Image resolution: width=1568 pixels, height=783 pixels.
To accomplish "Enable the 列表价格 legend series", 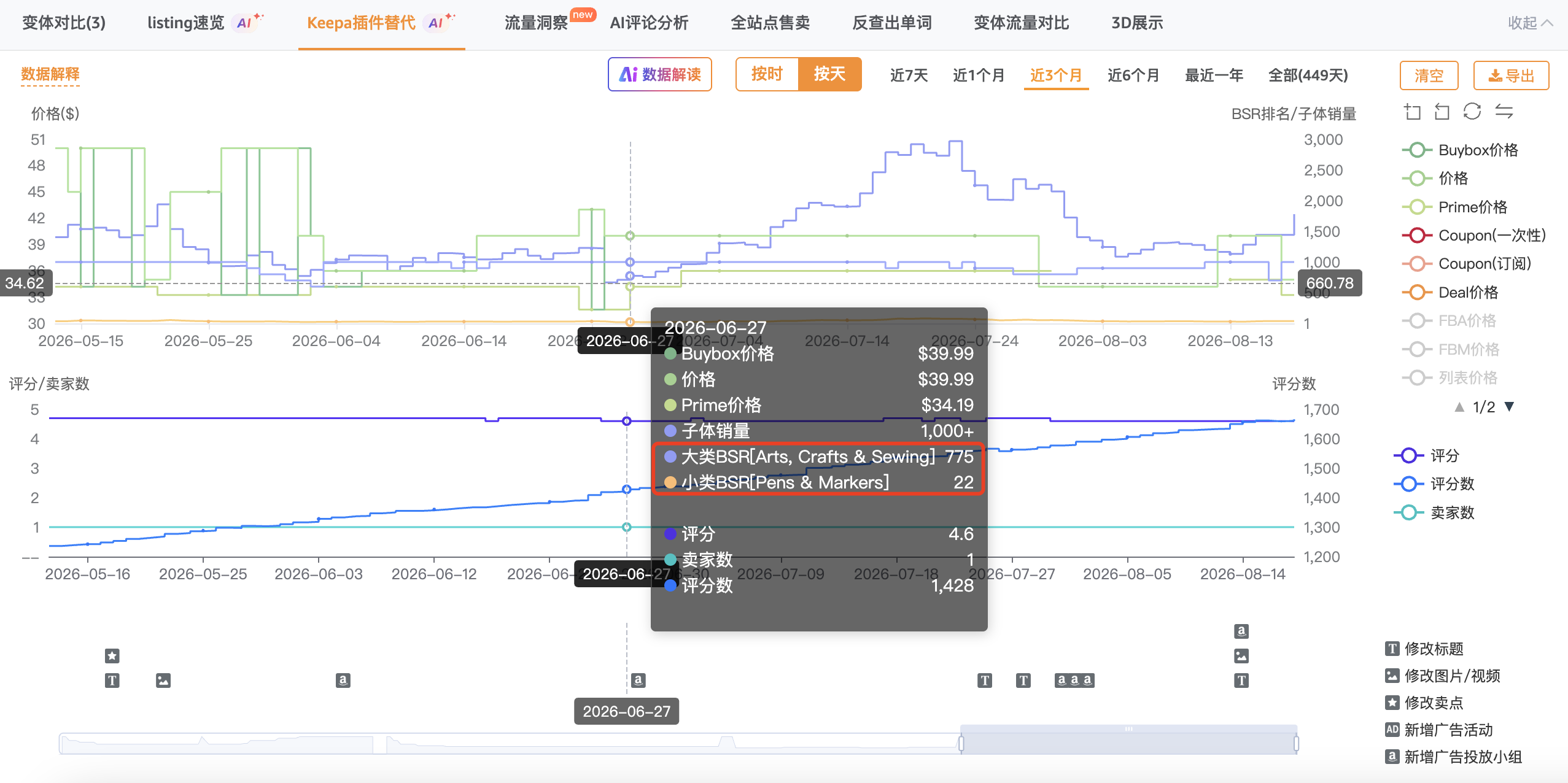I will coord(1450,377).
